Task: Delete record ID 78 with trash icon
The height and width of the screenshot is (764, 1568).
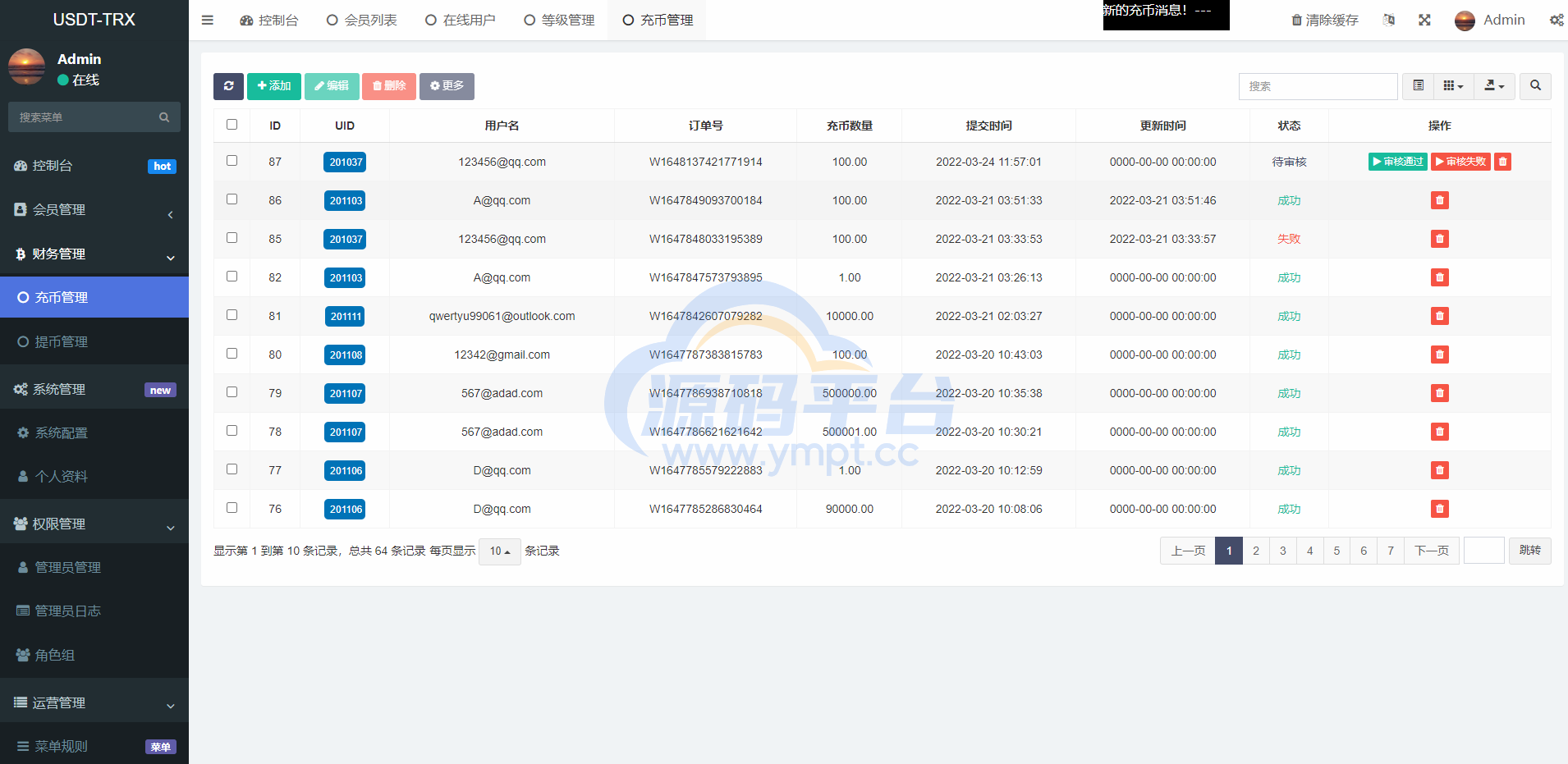Action: click(1440, 432)
